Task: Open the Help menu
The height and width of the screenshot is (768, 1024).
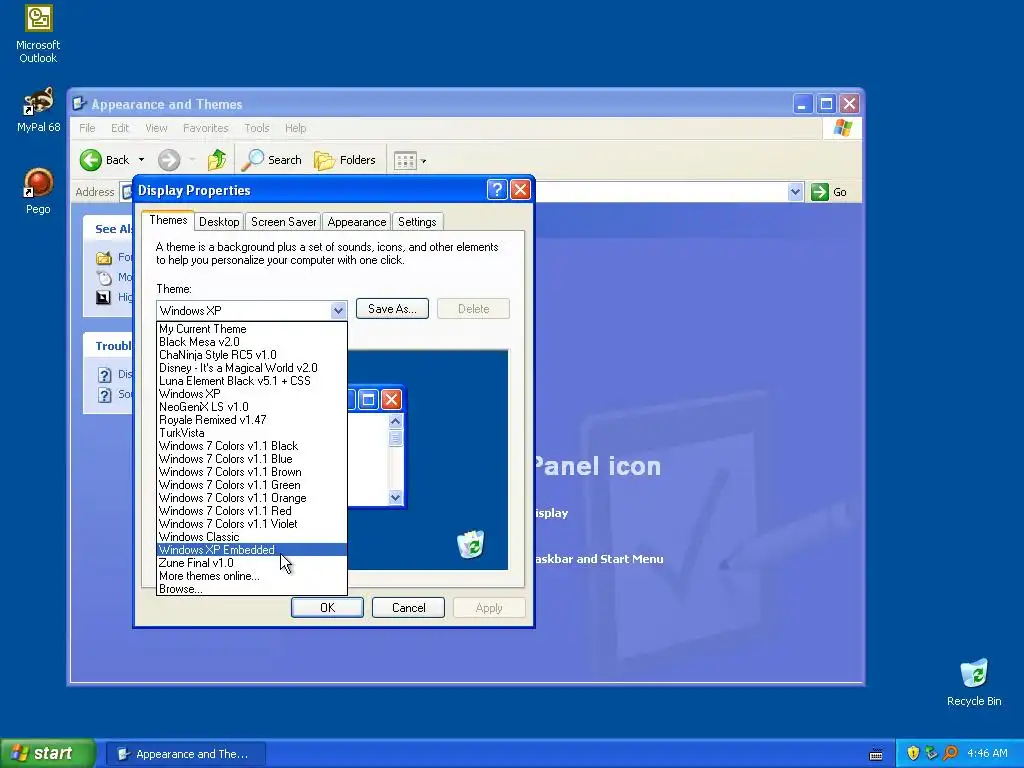Action: (295, 128)
